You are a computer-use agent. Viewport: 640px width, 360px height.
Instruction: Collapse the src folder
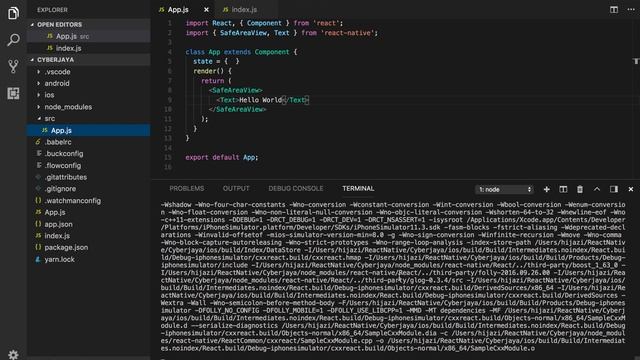coord(50,119)
